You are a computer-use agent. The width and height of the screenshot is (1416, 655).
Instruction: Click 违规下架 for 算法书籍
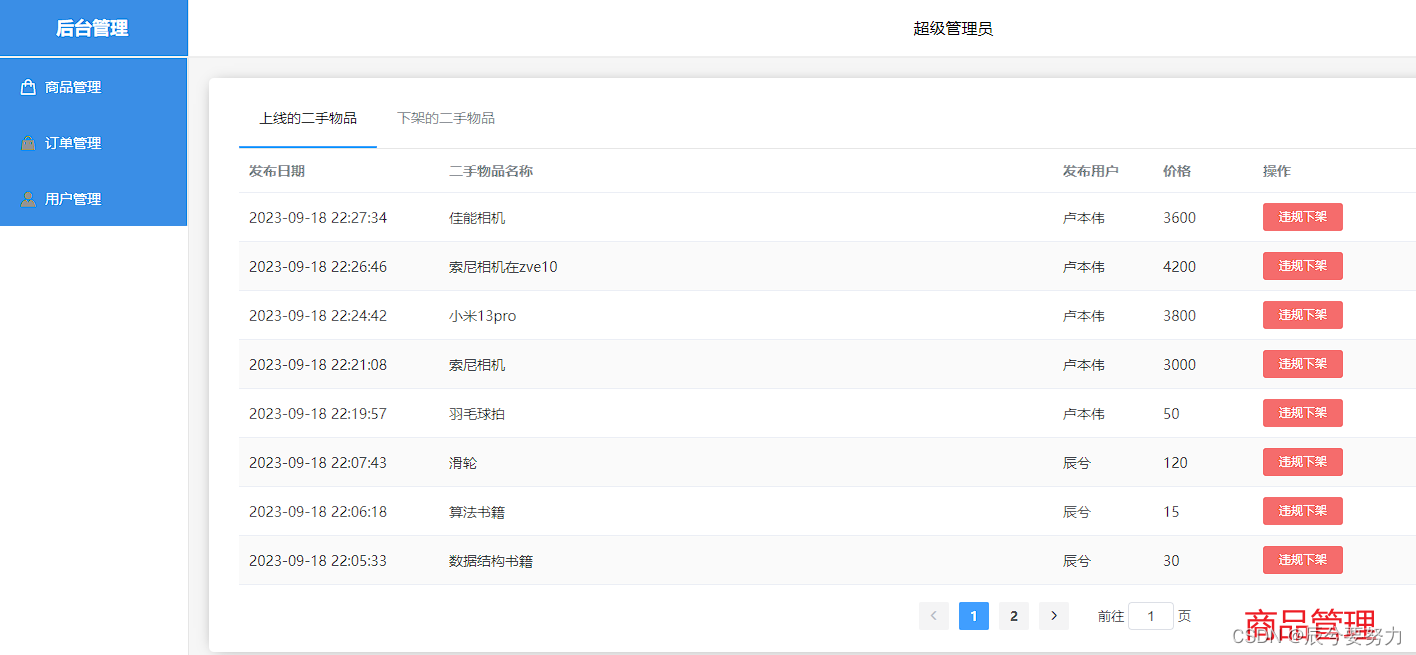pos(1302,511)
